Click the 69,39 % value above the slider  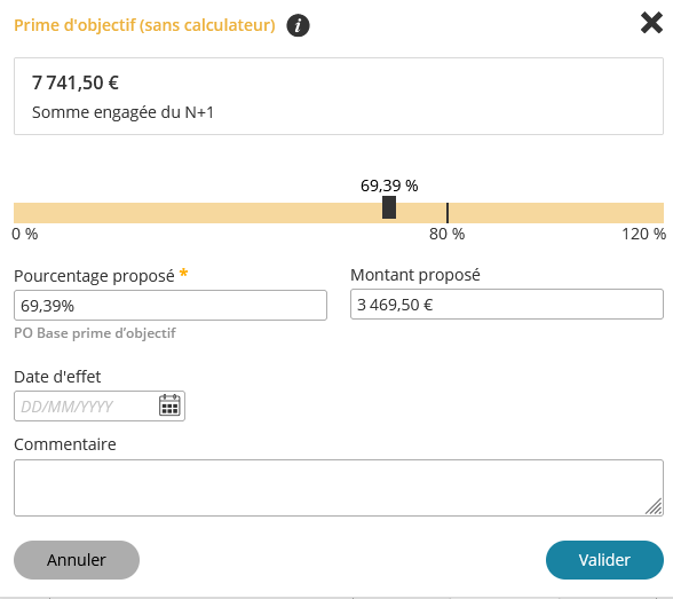pos(389,185)
